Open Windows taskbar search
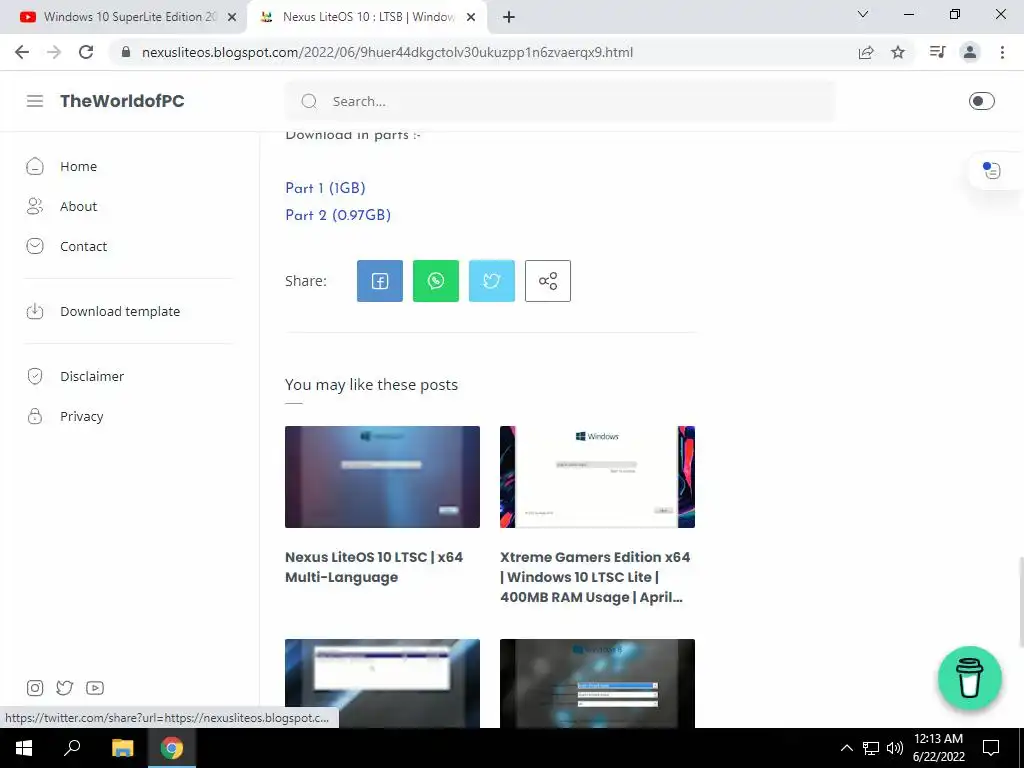The width and height of the screenshot is (1024, 768). pos(72,748)
